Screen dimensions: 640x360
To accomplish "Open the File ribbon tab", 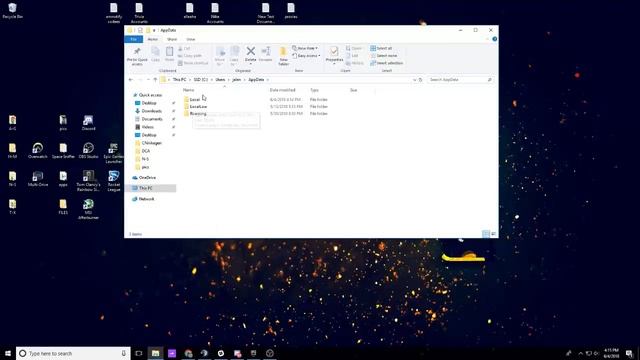I will (x=133, y=39).
